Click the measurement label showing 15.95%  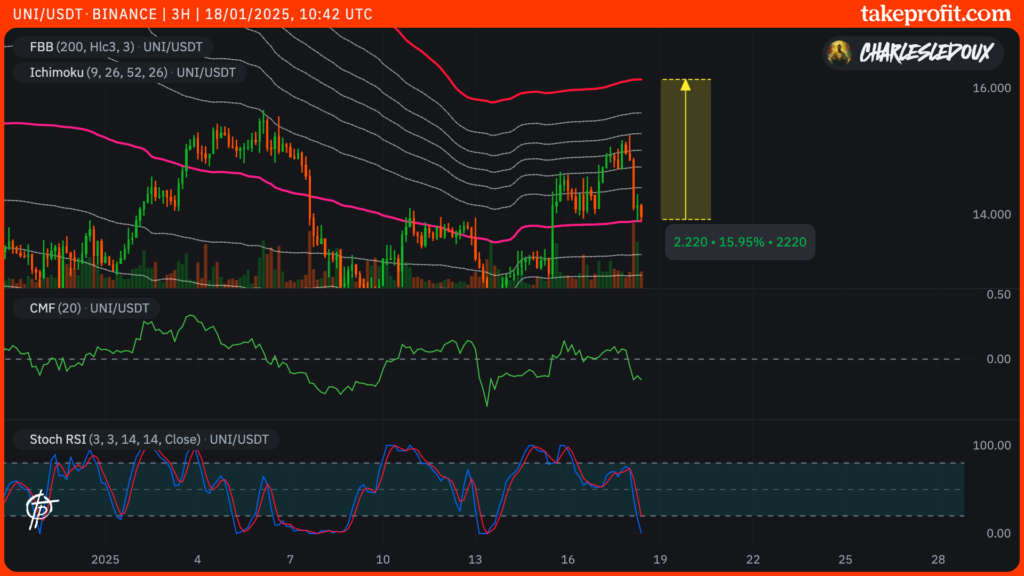[740, 242]
